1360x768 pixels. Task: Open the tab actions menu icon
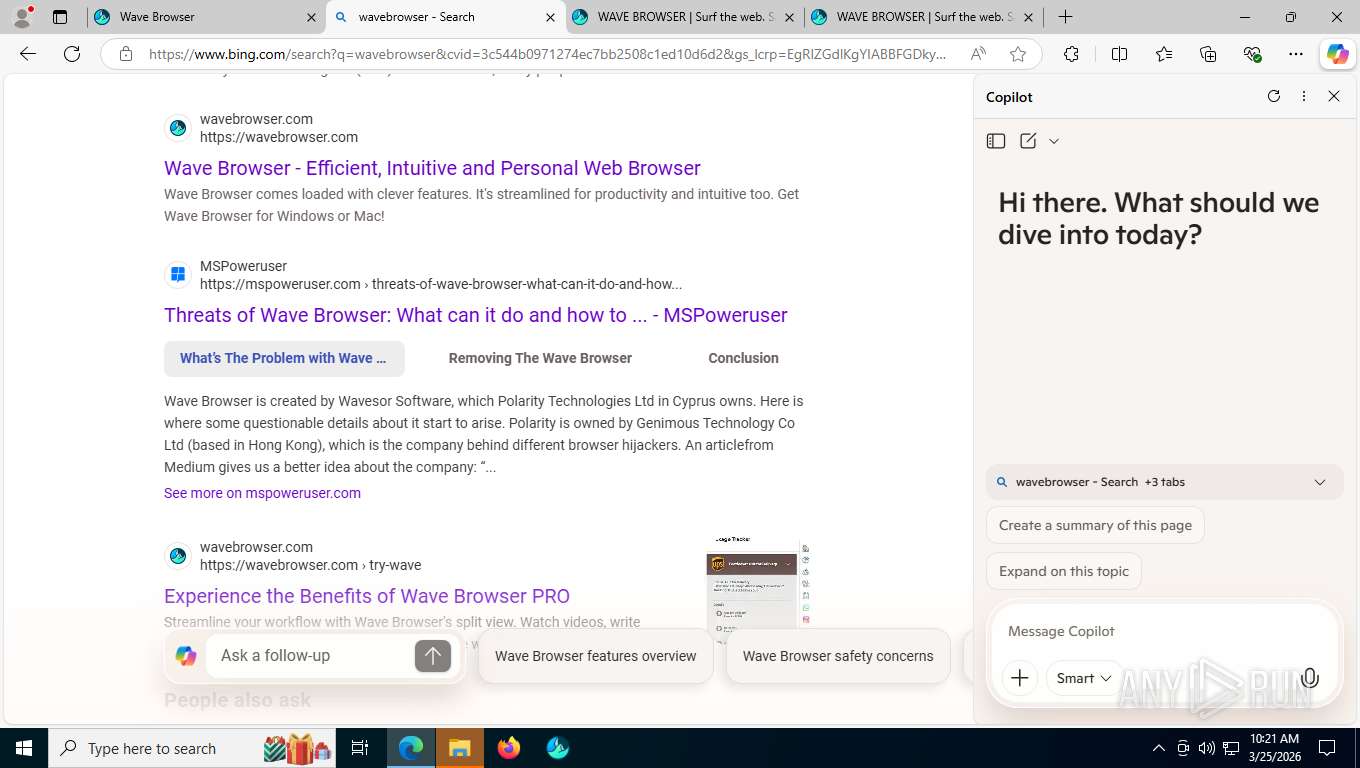[60, 17]
